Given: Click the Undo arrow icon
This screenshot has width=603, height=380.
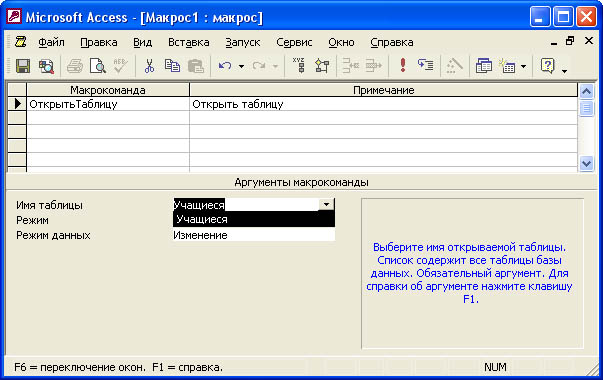Looking at the screenshot, I should (225, 66).
